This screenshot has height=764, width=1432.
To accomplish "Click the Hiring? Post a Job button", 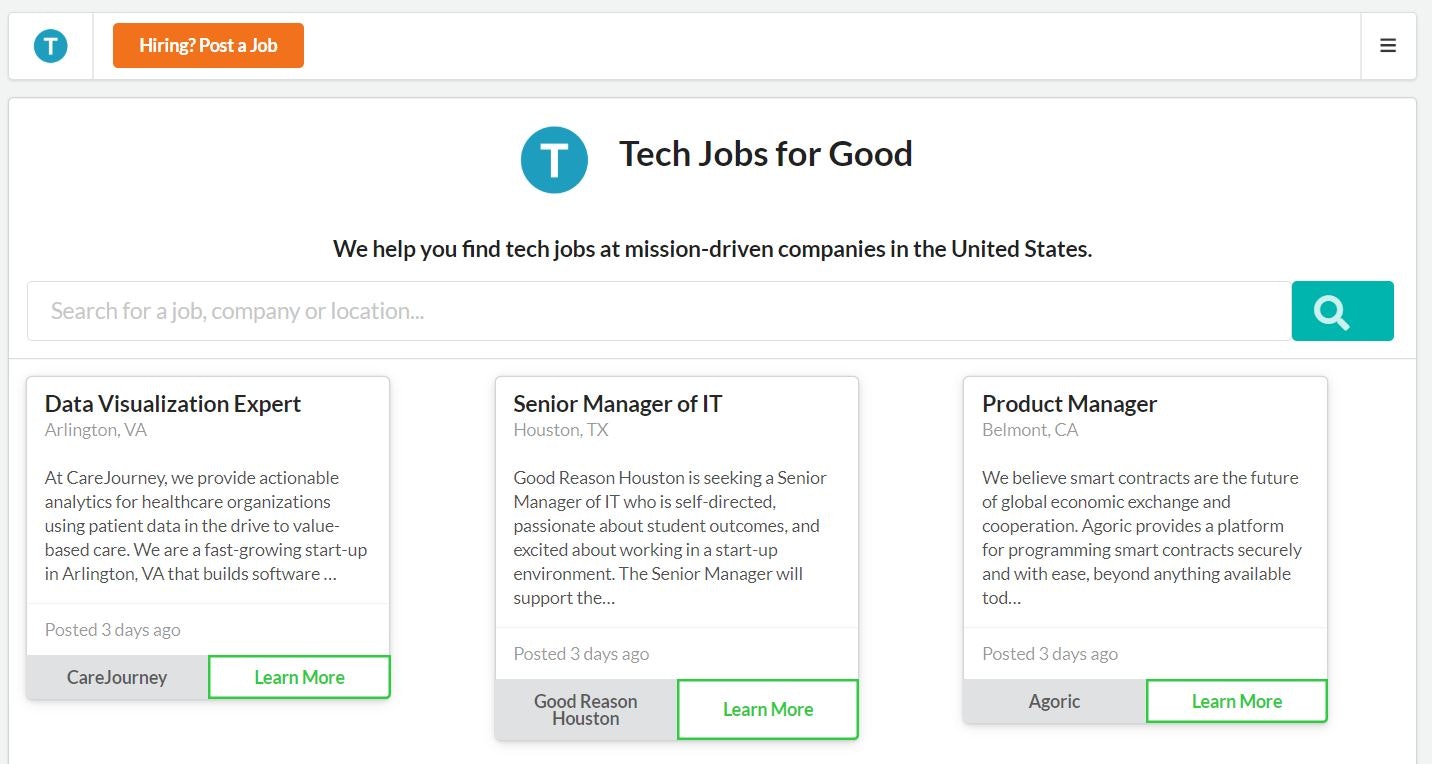I will (208, 46).
